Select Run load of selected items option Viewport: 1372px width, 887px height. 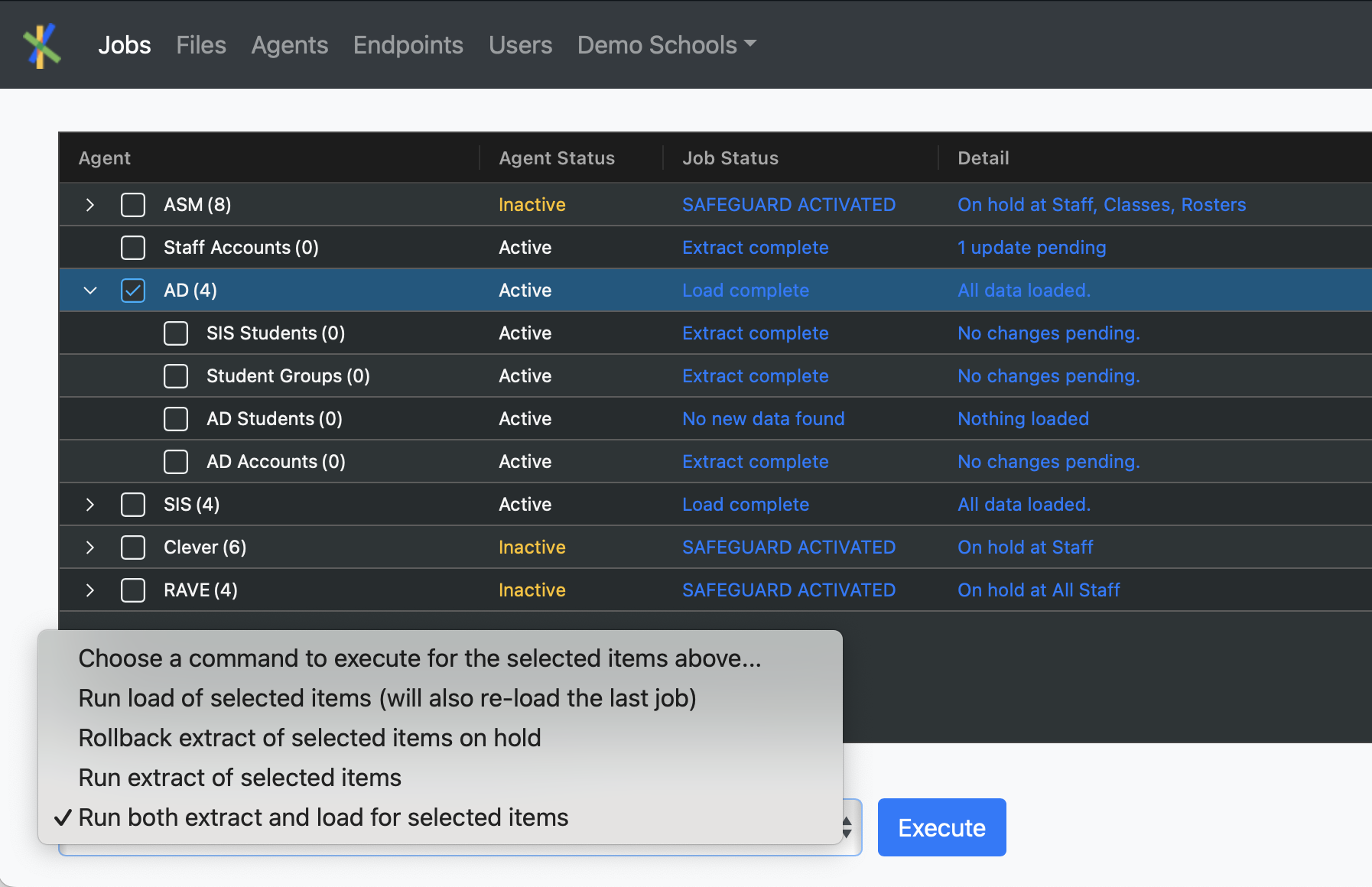(441, 698)
